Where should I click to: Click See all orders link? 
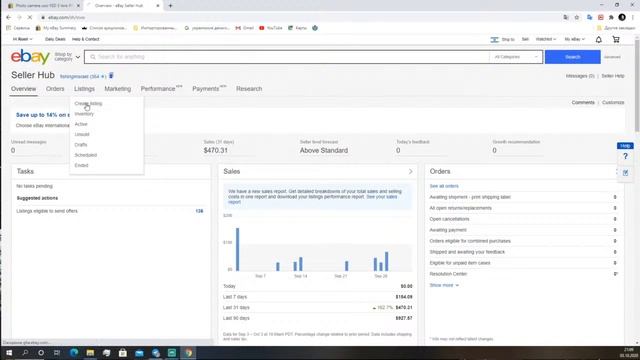pos(444,186)
